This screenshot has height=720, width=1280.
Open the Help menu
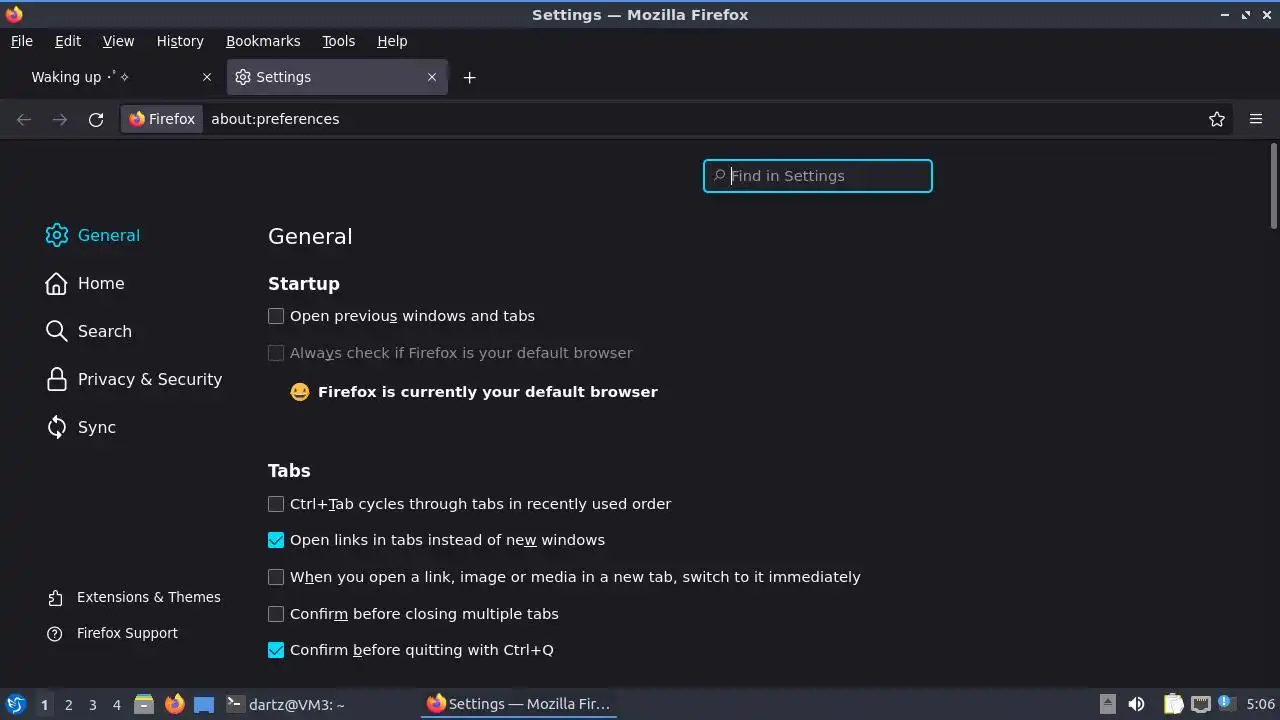[392, 41]
